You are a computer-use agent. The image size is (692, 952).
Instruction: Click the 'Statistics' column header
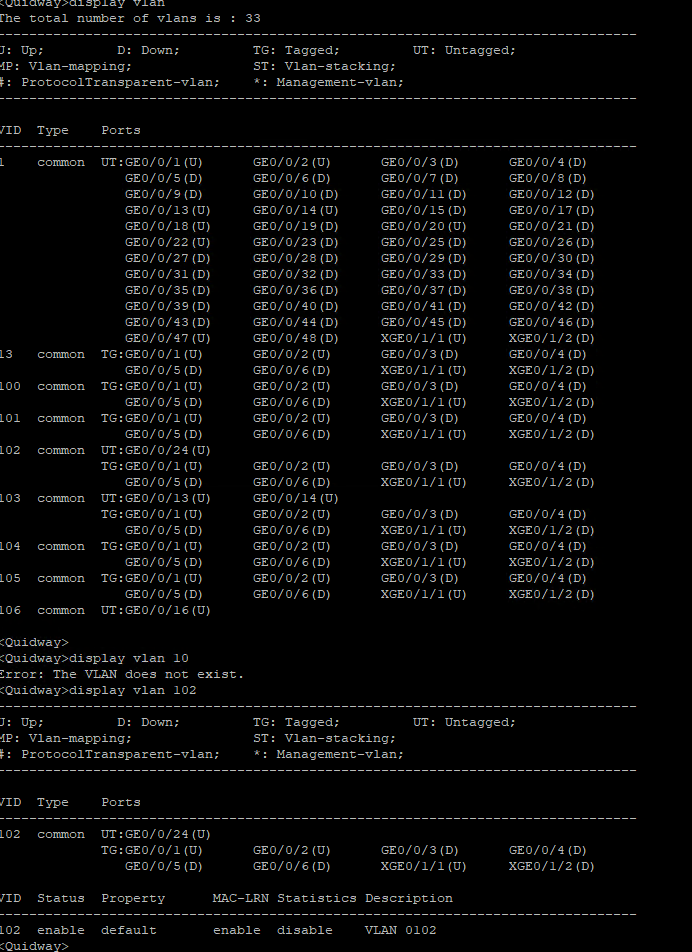[316, 898]
